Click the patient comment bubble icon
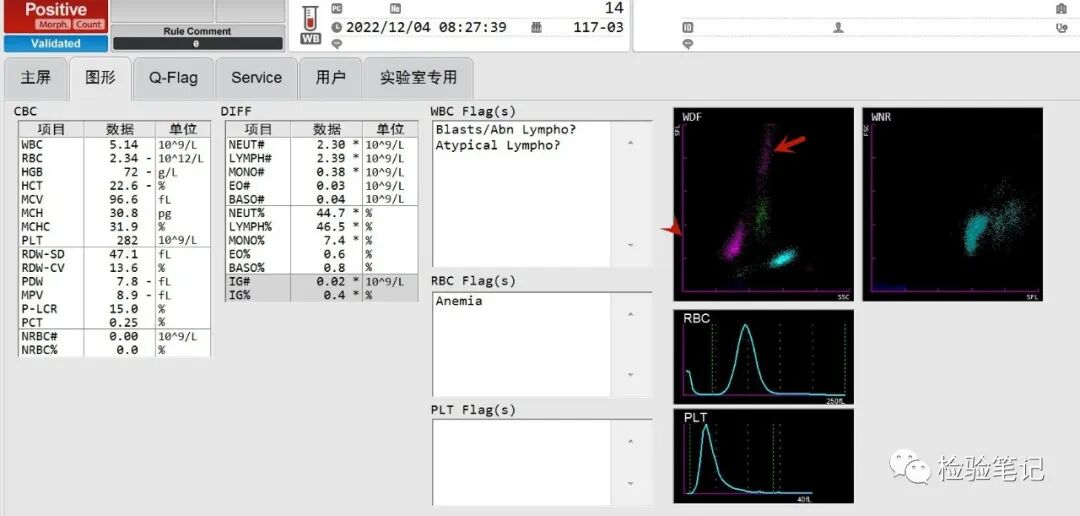Screen dimensions: 1080x516 pos(687,43)
